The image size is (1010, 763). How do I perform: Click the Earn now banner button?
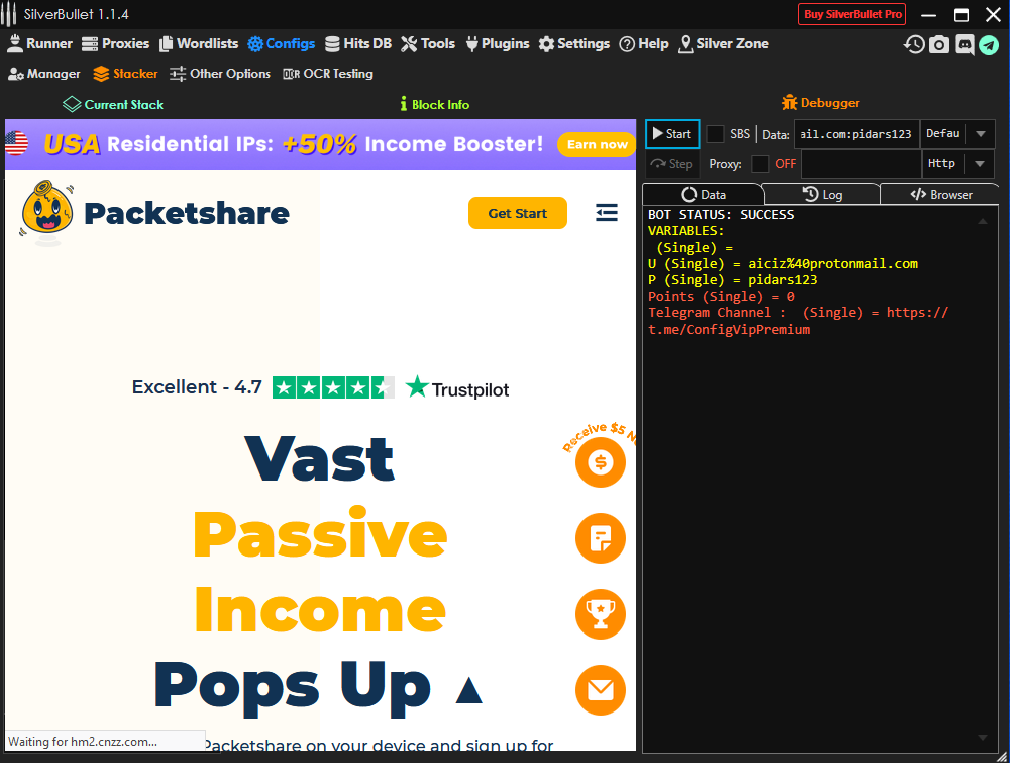point(597,144)
